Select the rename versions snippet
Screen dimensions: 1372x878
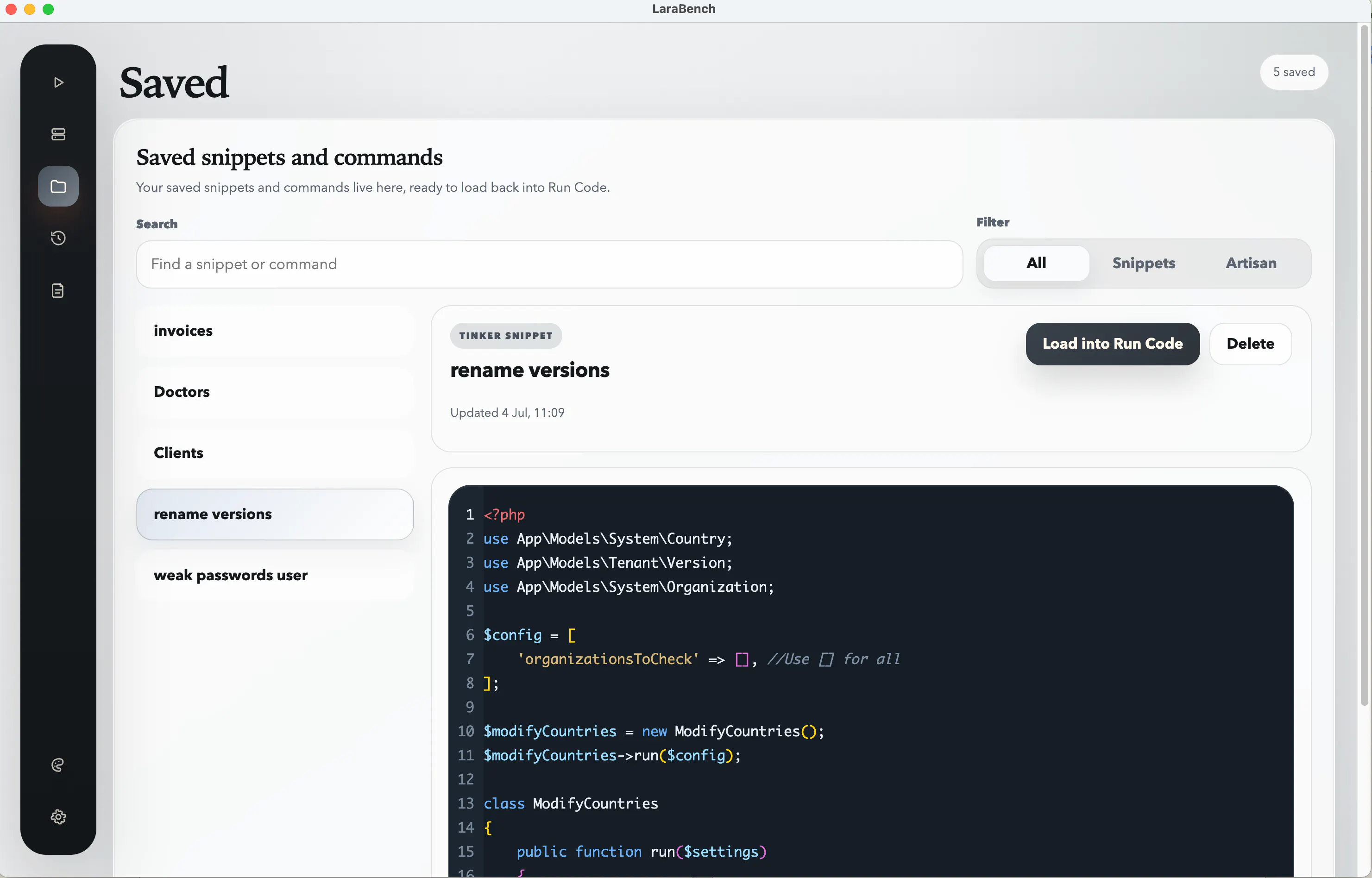pos(275,514)
